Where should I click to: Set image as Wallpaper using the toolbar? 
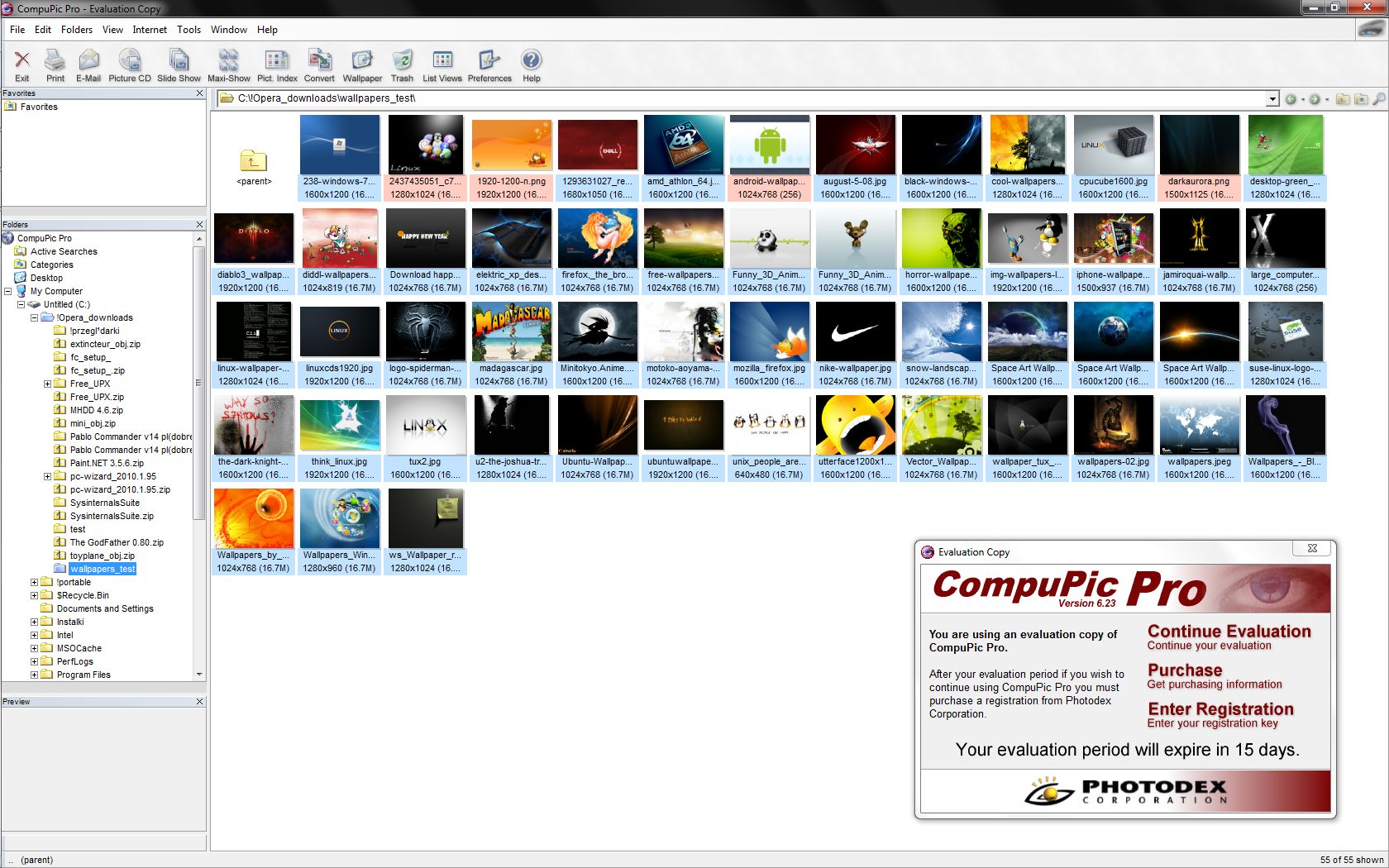[x=362, y=64]
